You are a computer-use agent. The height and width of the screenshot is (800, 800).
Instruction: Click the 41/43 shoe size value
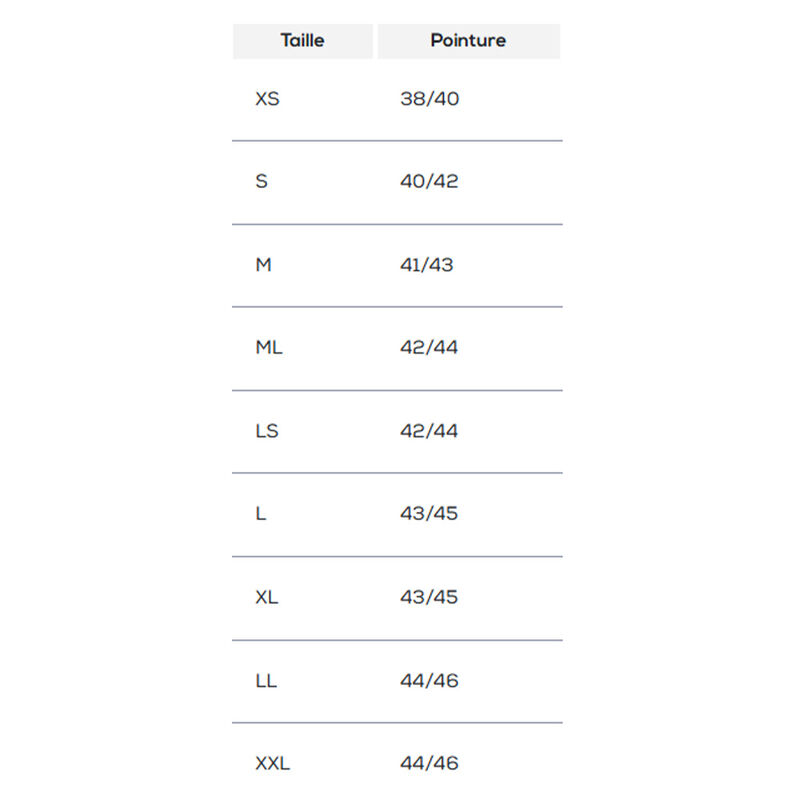426,265
